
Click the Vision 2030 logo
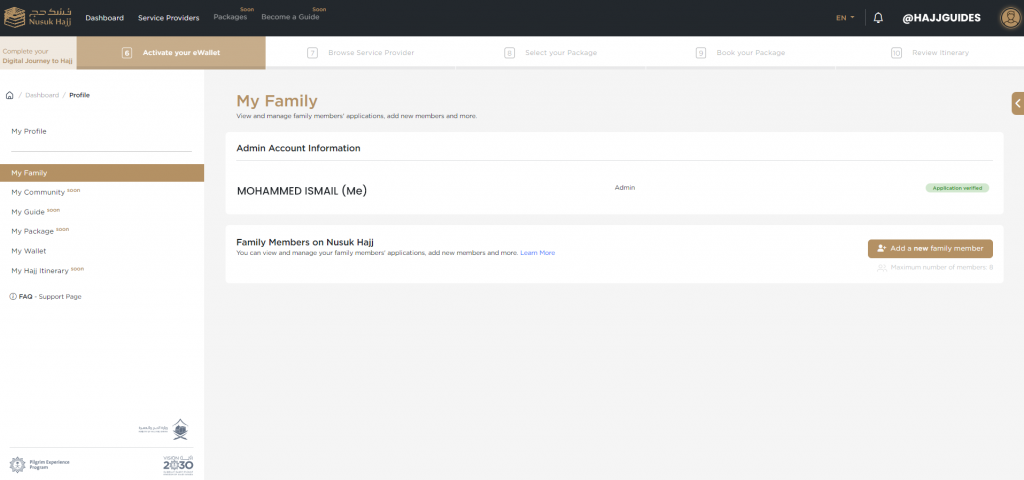coord(177,465)
